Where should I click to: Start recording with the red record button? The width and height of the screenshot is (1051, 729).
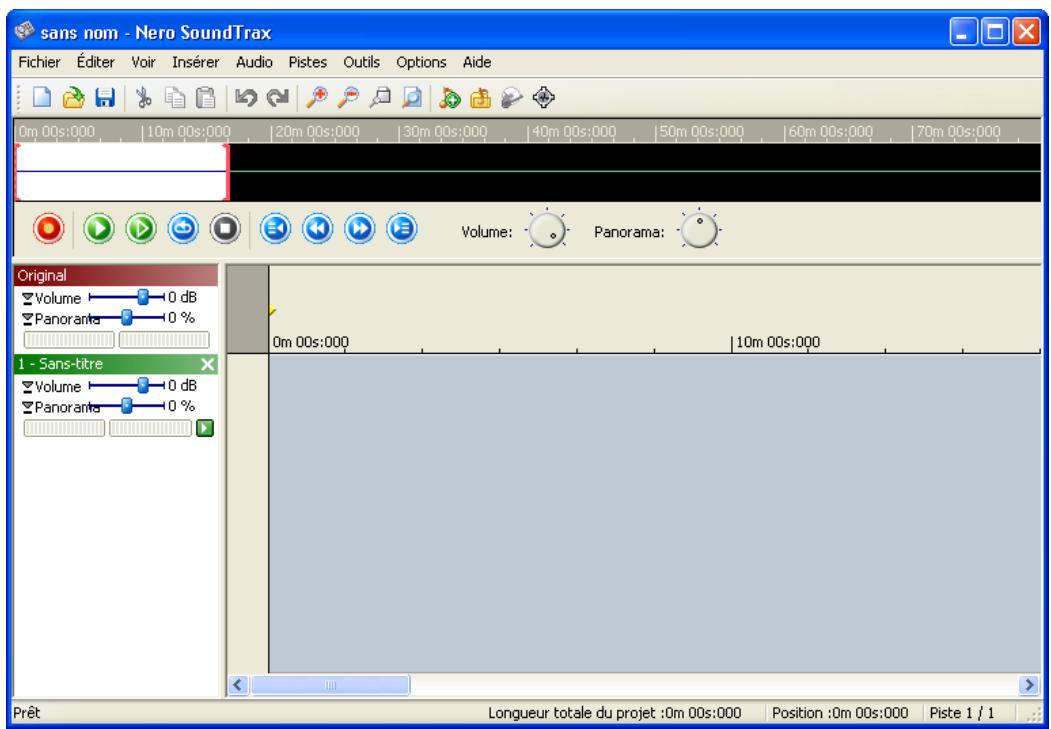pos(48,228)
